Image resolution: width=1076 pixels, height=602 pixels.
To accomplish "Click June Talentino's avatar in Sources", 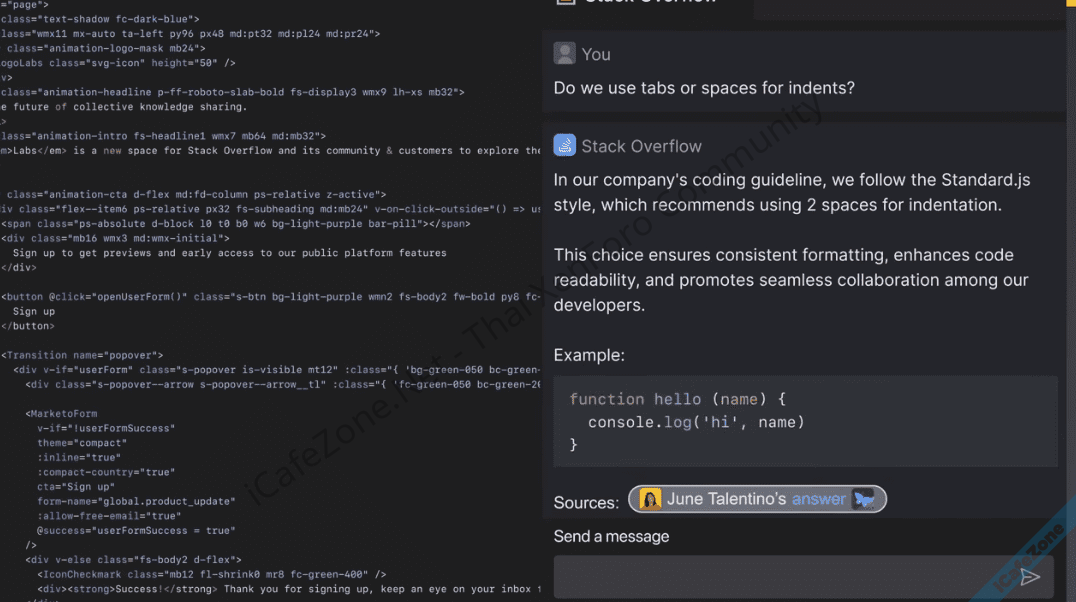I will coord(650,499).
